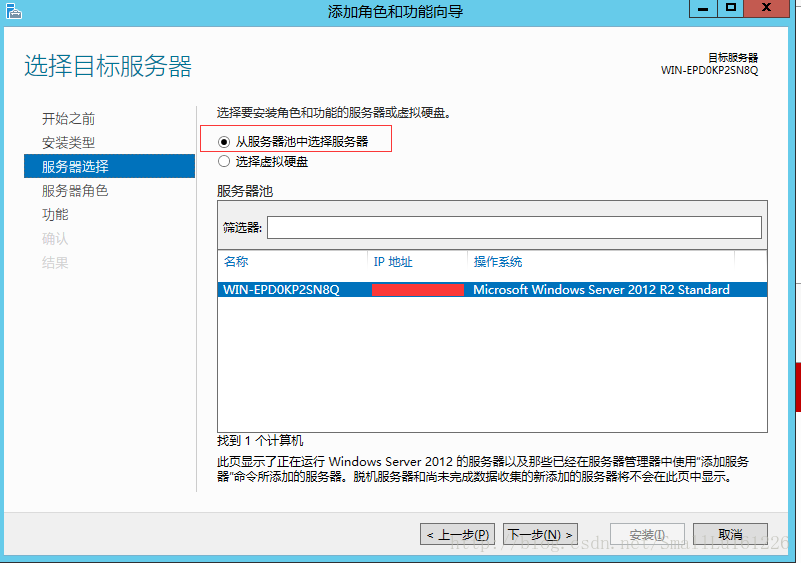Maximize the wizard window

(x=731, y=8)
